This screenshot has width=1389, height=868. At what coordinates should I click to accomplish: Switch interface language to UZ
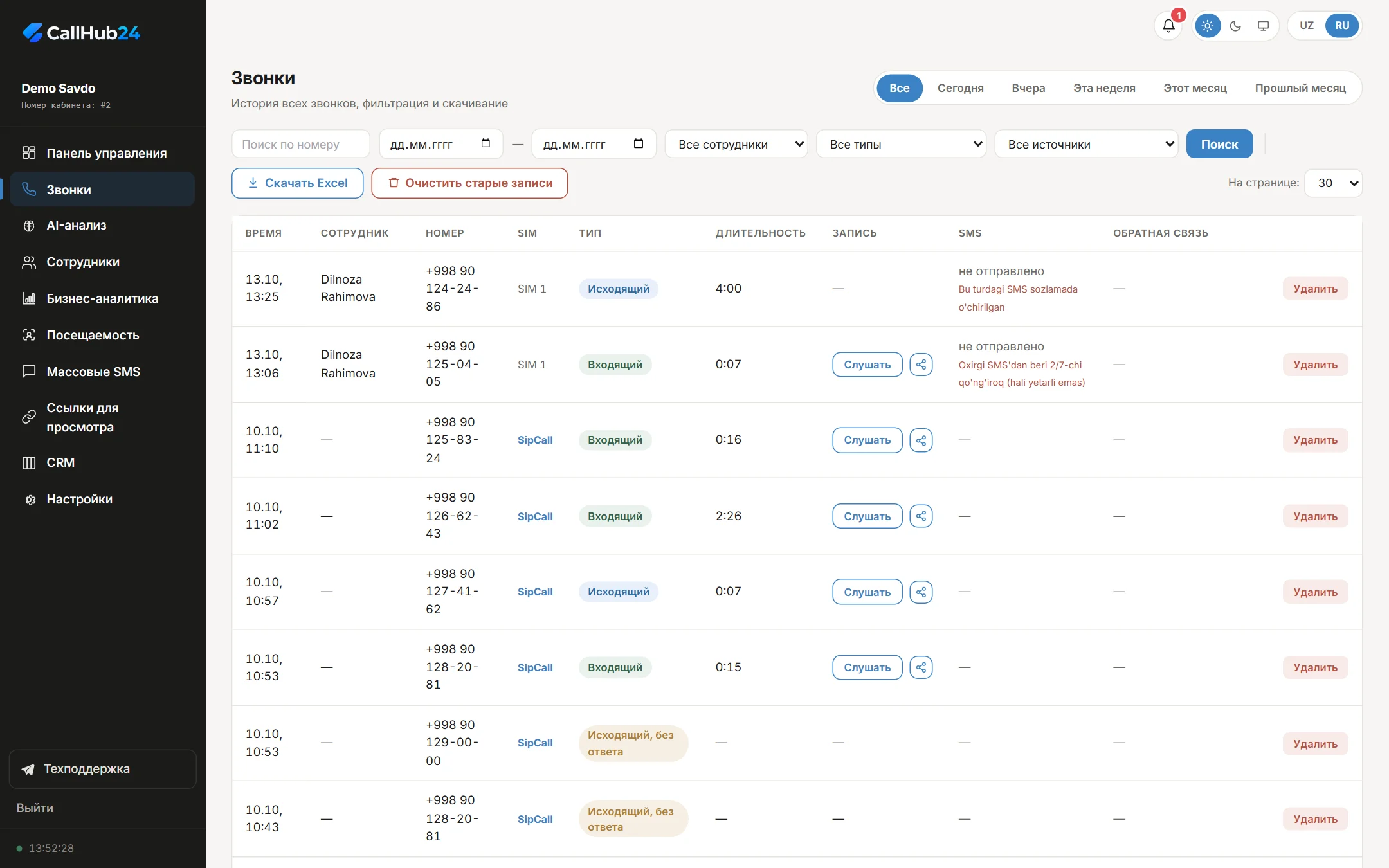tap(1307, 26)
